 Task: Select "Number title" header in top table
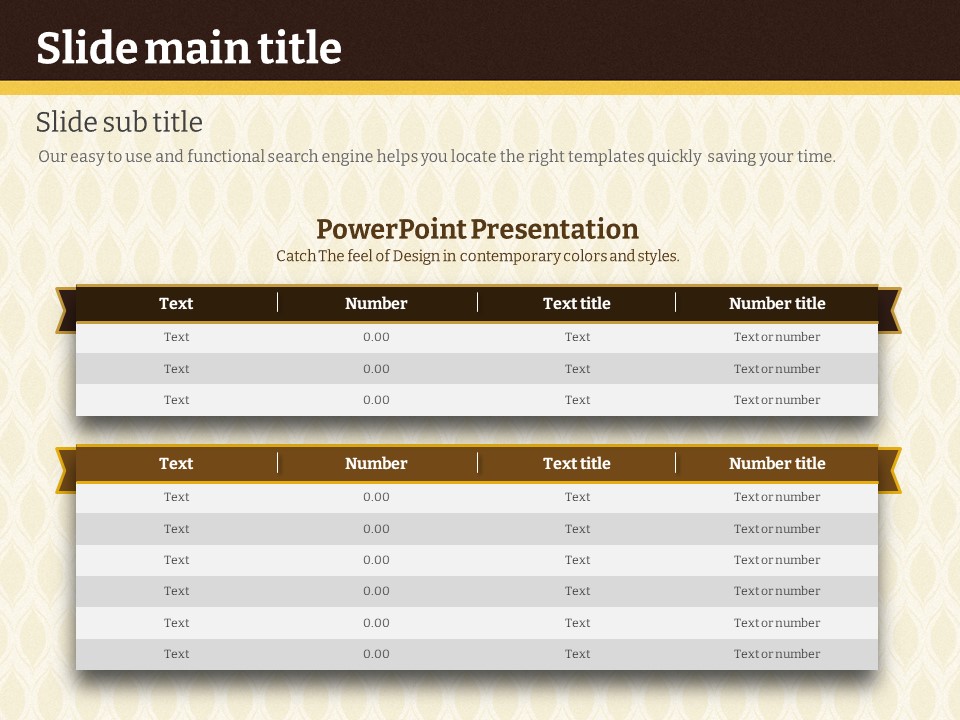click(777, 303)
